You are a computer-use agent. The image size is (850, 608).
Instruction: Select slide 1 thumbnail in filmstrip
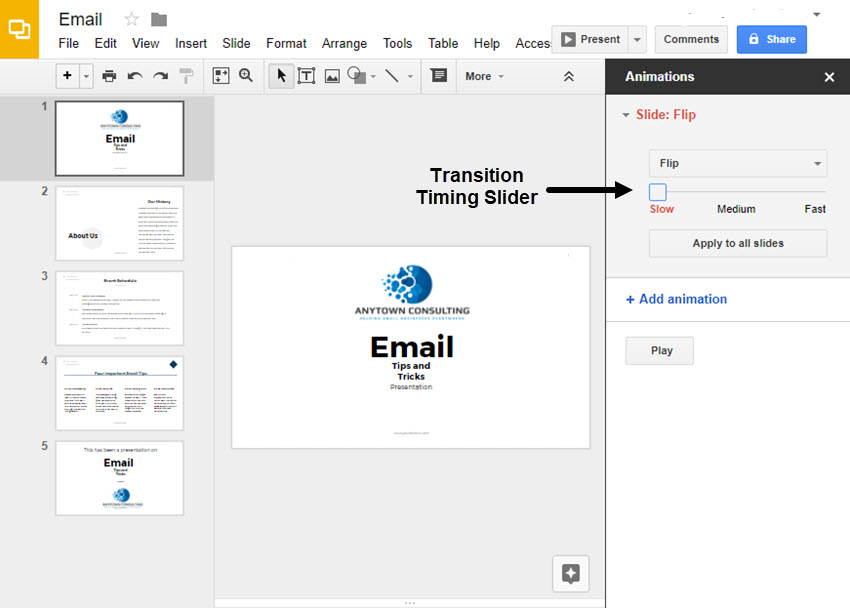119,139
